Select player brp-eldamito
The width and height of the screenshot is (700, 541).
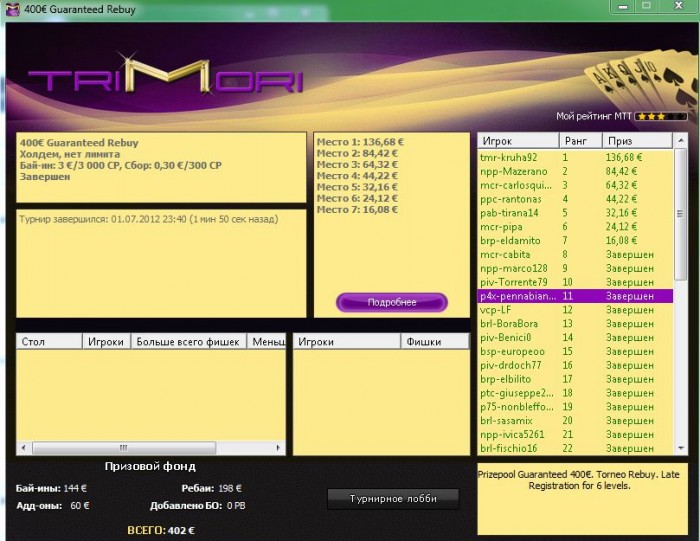(x=575, y=241)
